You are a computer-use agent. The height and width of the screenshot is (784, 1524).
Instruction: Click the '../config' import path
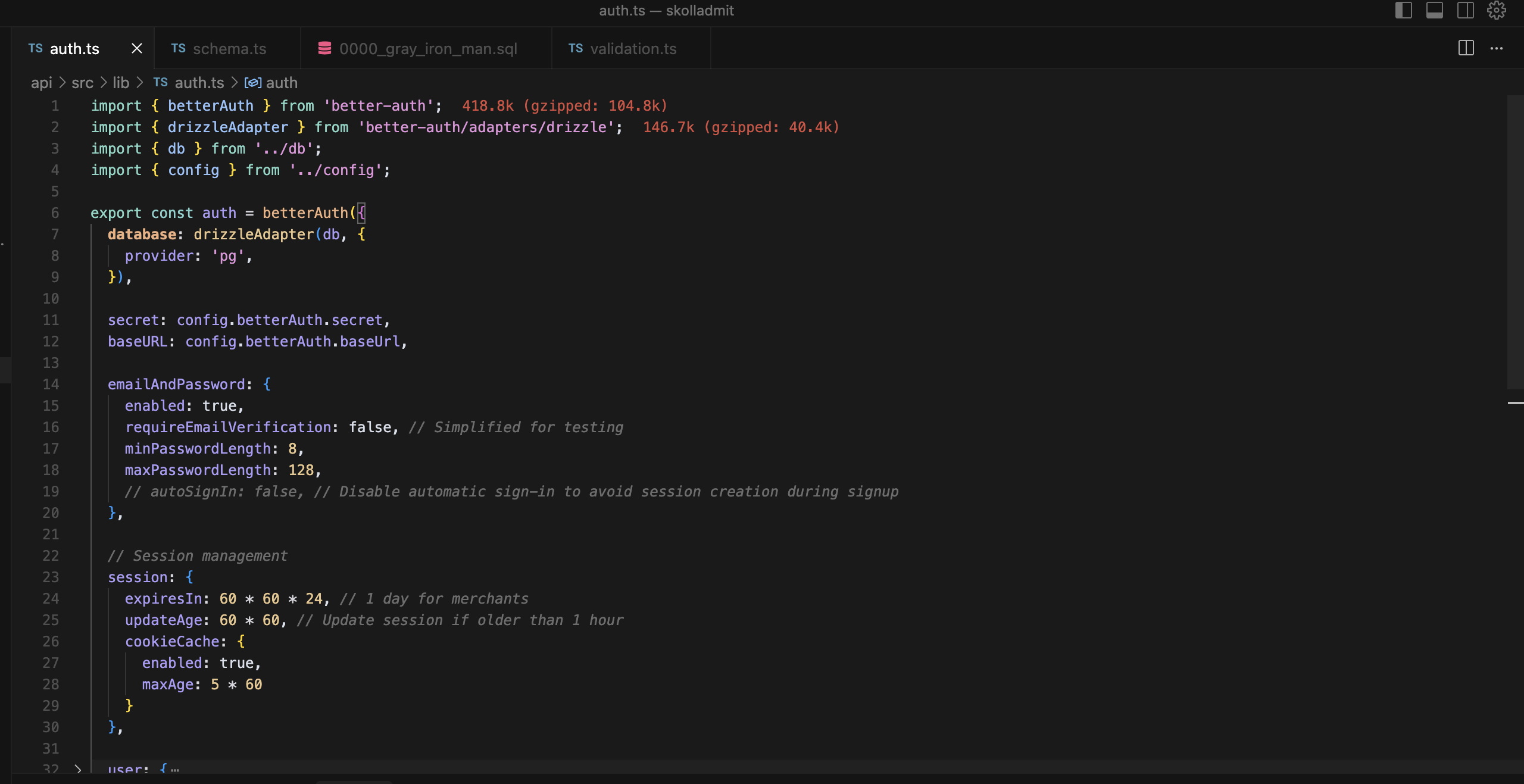click(x=336, y=170)
